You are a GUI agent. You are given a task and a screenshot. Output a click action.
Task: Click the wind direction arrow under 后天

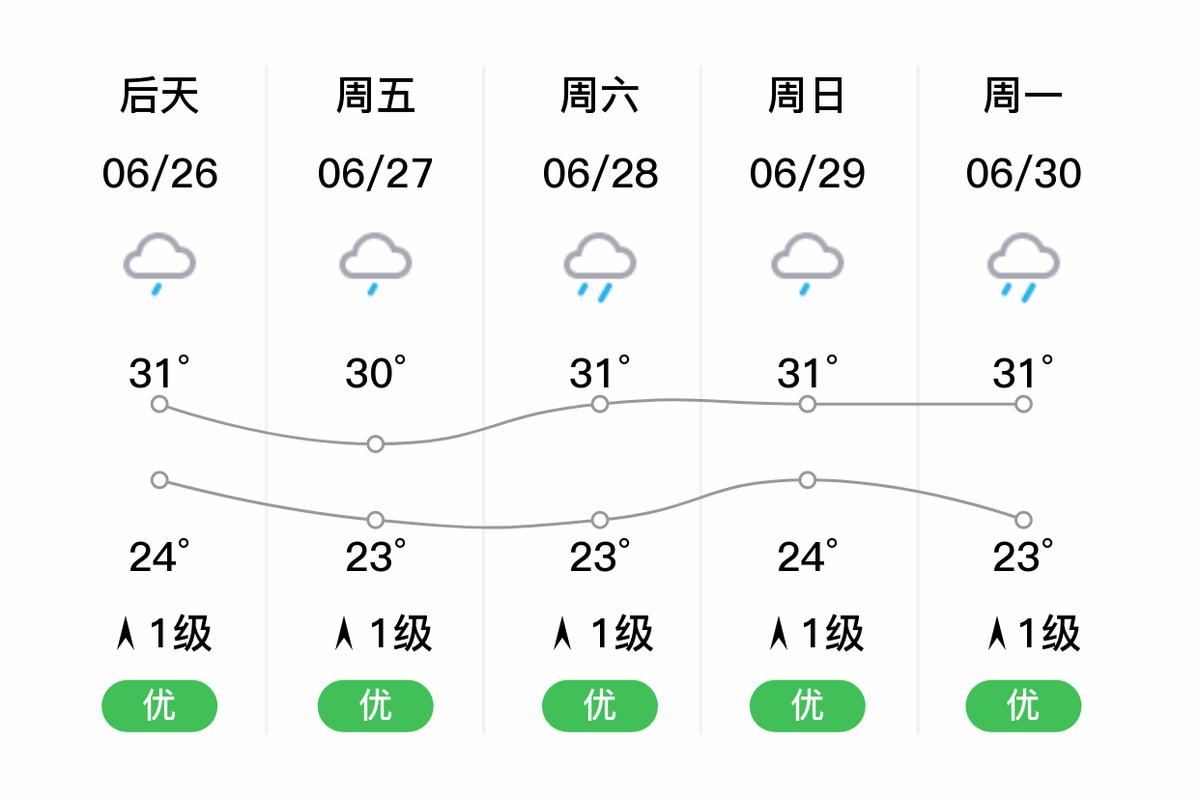pos(131,632)
